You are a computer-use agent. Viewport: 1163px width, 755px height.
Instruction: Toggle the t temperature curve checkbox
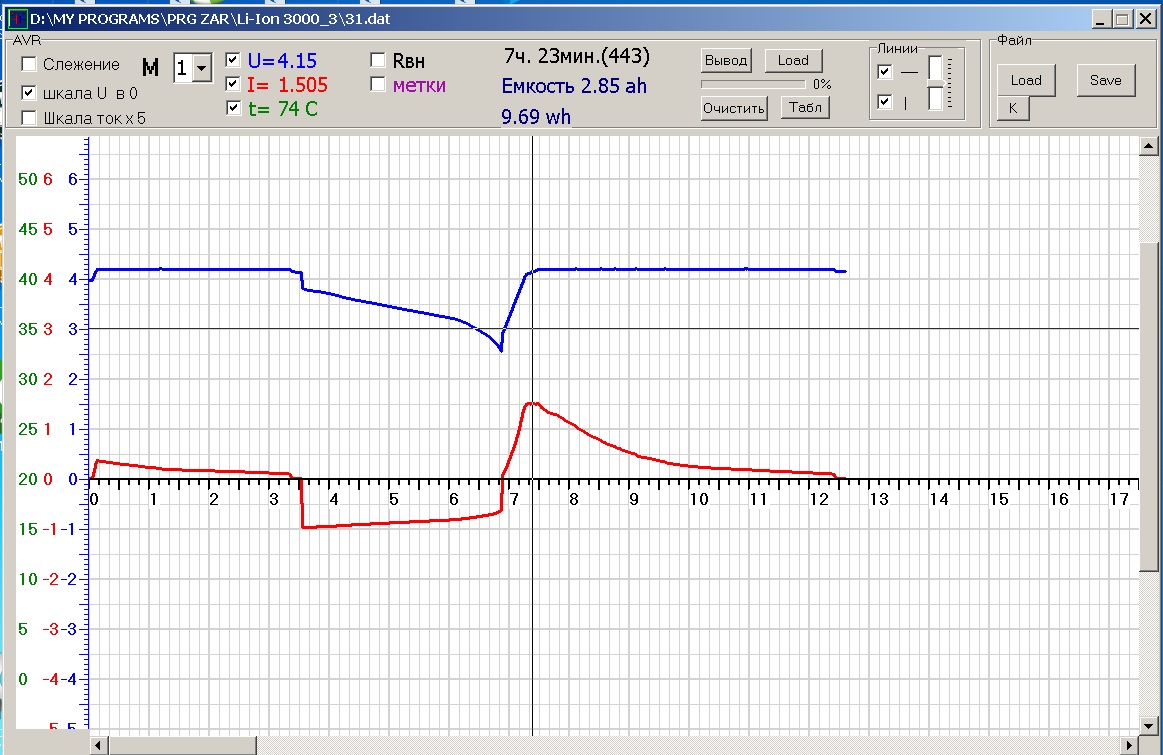233,108
